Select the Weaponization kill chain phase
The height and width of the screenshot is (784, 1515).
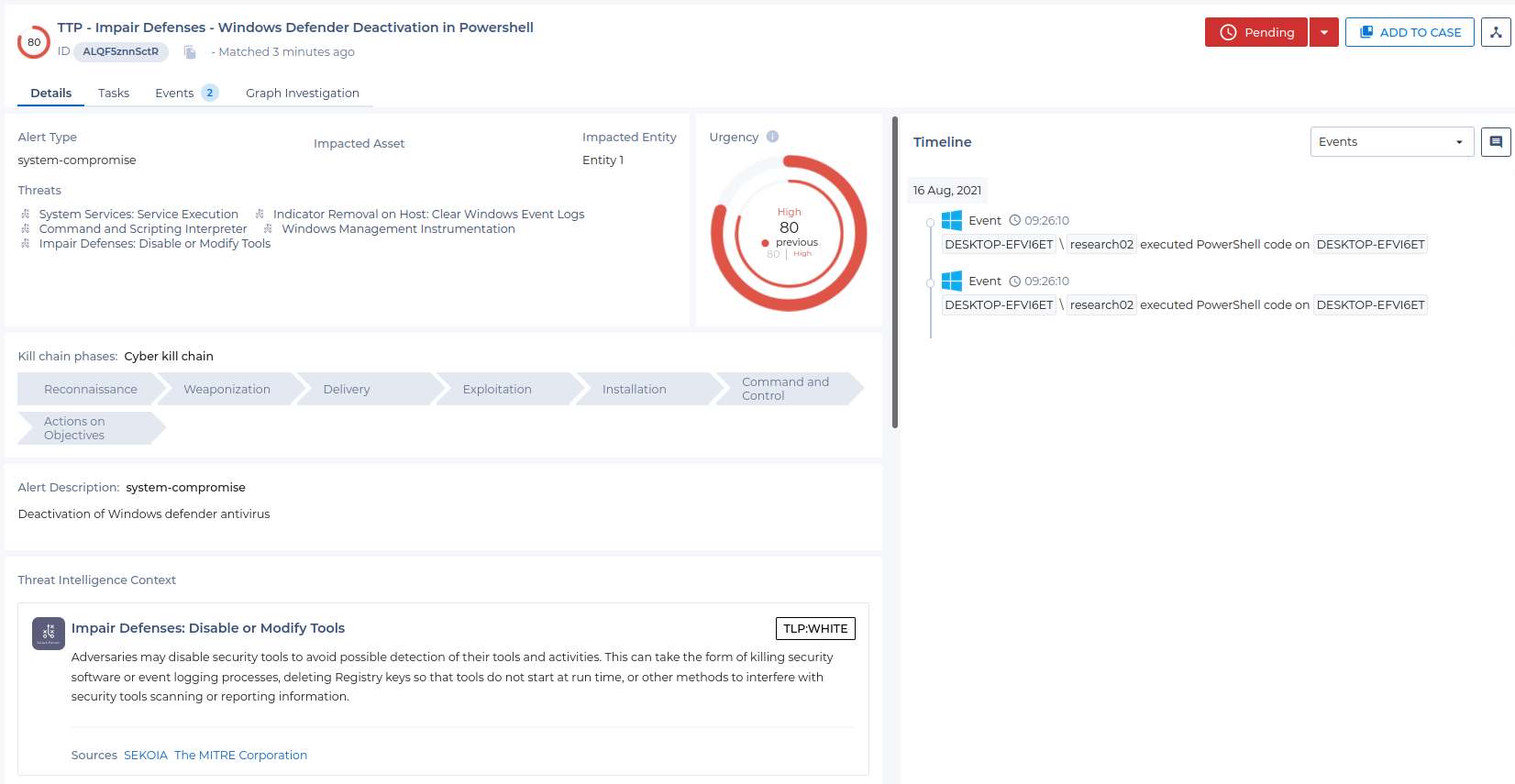pyautogui.click(x=227, y=389)
